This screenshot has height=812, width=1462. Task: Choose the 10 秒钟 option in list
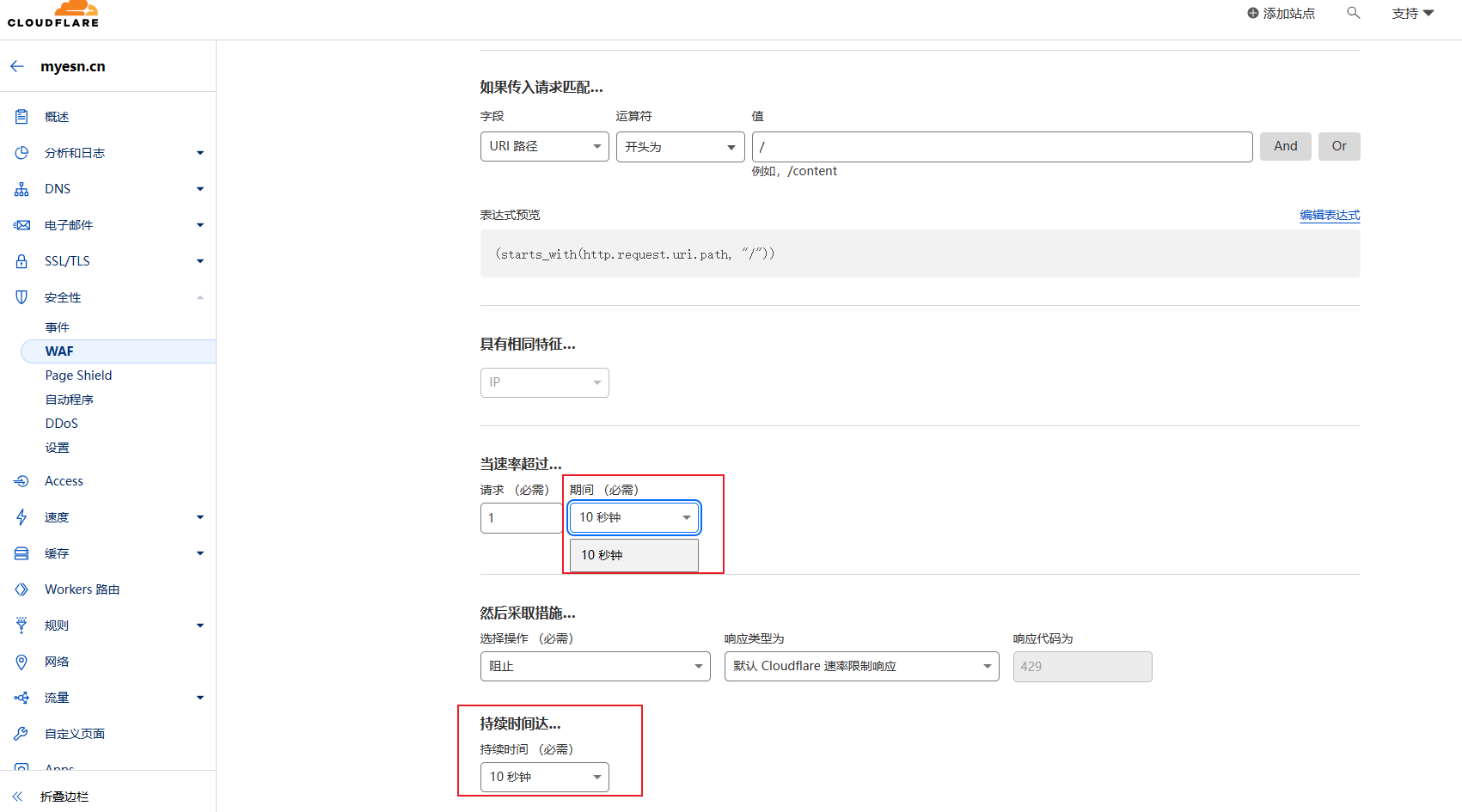(x=633, y=555)
